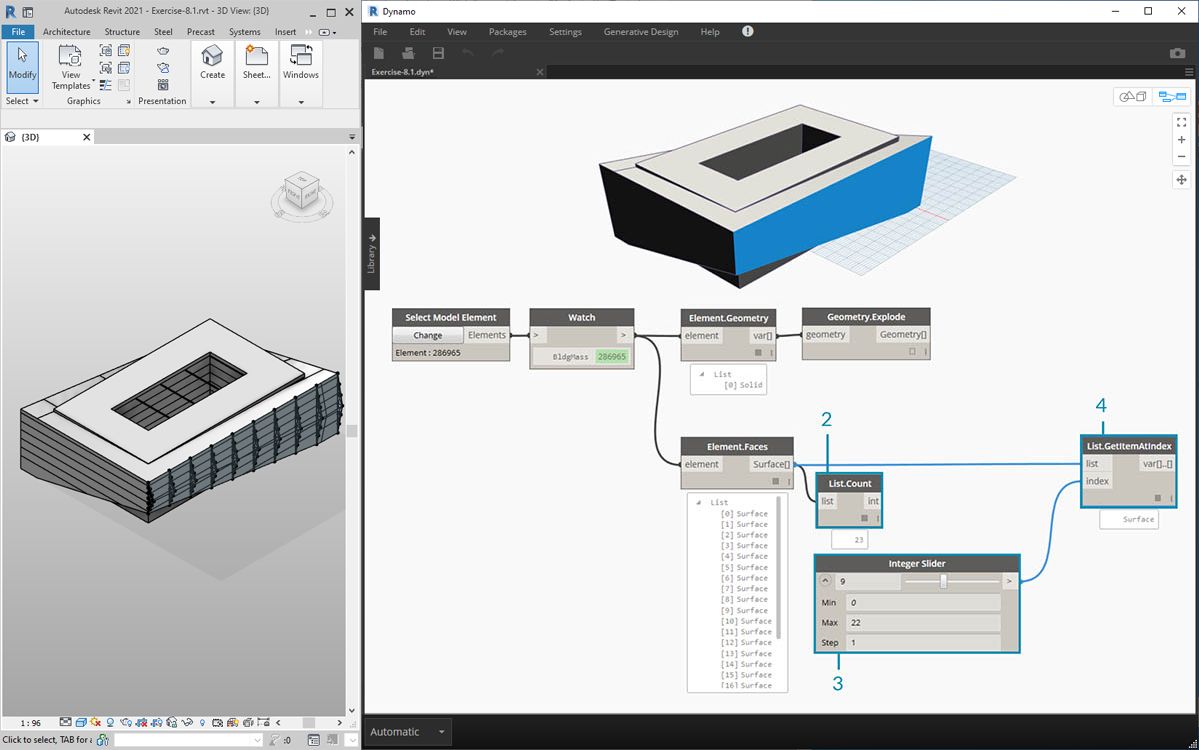This screenshot has width=1199, height=750.
Task: Click the Zoom In plus button
Action: pos(1181,140)
